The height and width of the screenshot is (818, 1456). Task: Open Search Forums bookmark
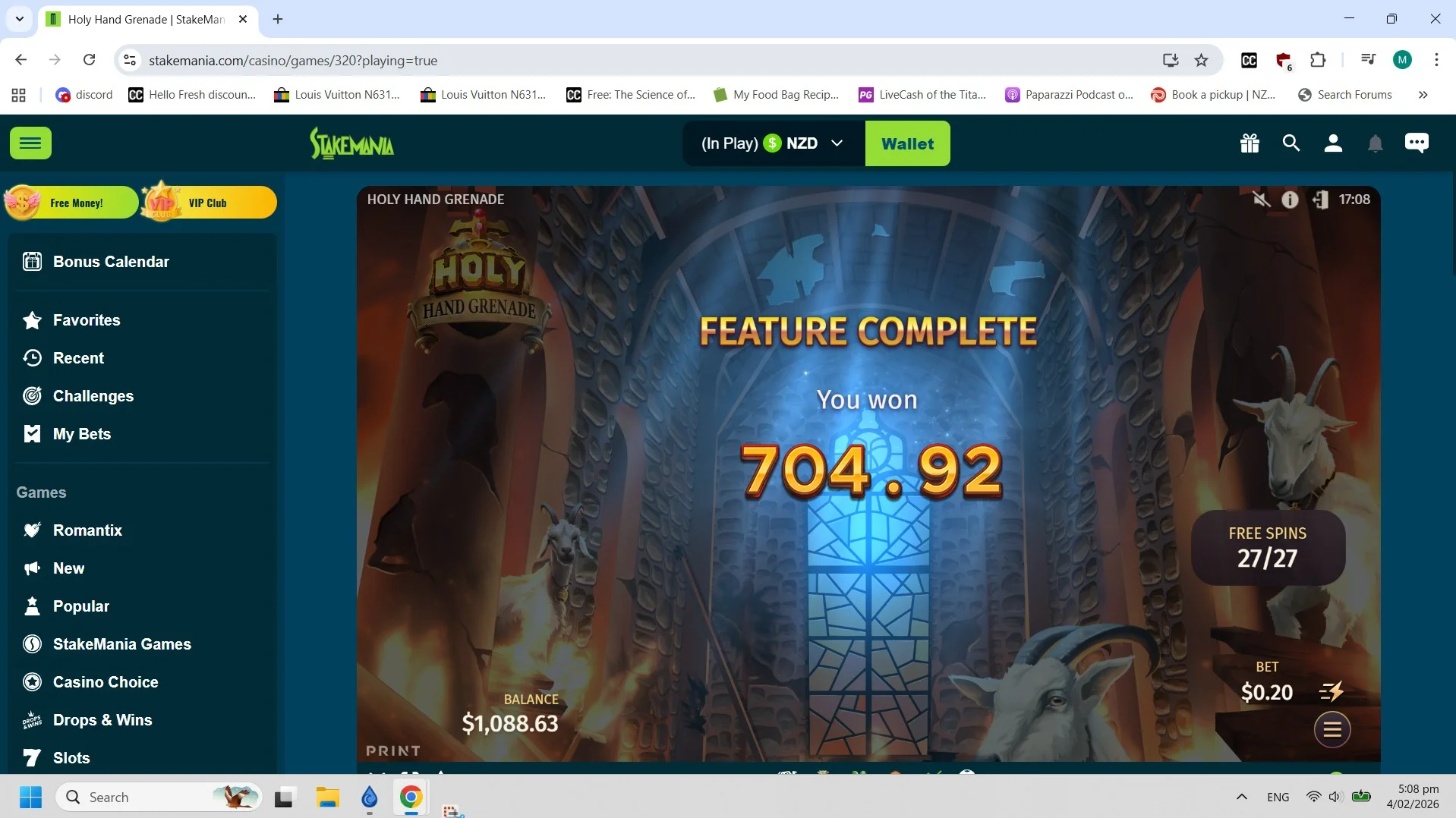coord(1345,95)
